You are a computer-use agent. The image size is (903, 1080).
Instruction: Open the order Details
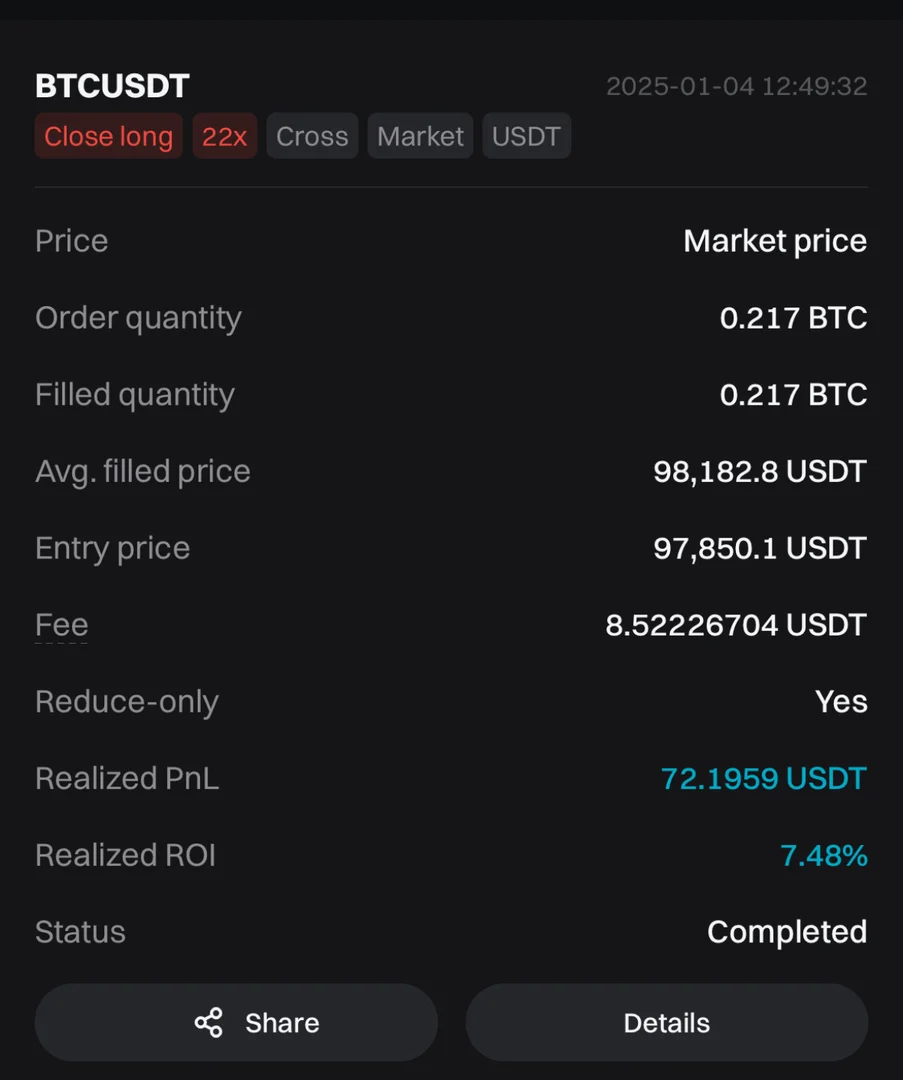(666, 1023)
